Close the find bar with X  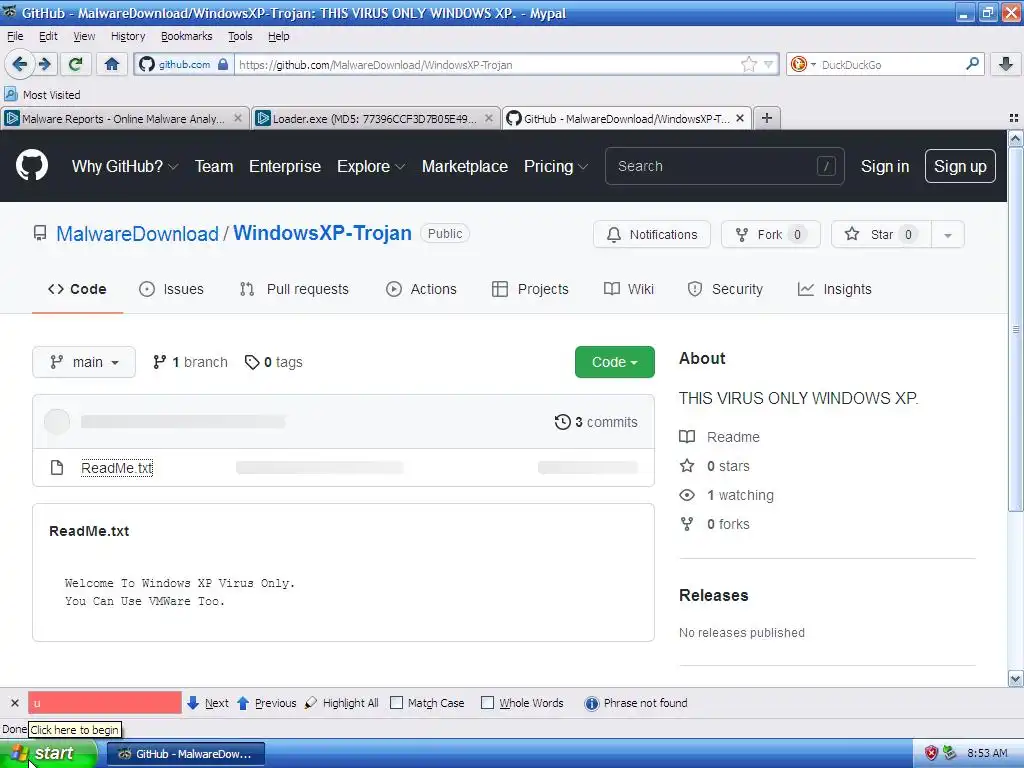click(14, 703)
